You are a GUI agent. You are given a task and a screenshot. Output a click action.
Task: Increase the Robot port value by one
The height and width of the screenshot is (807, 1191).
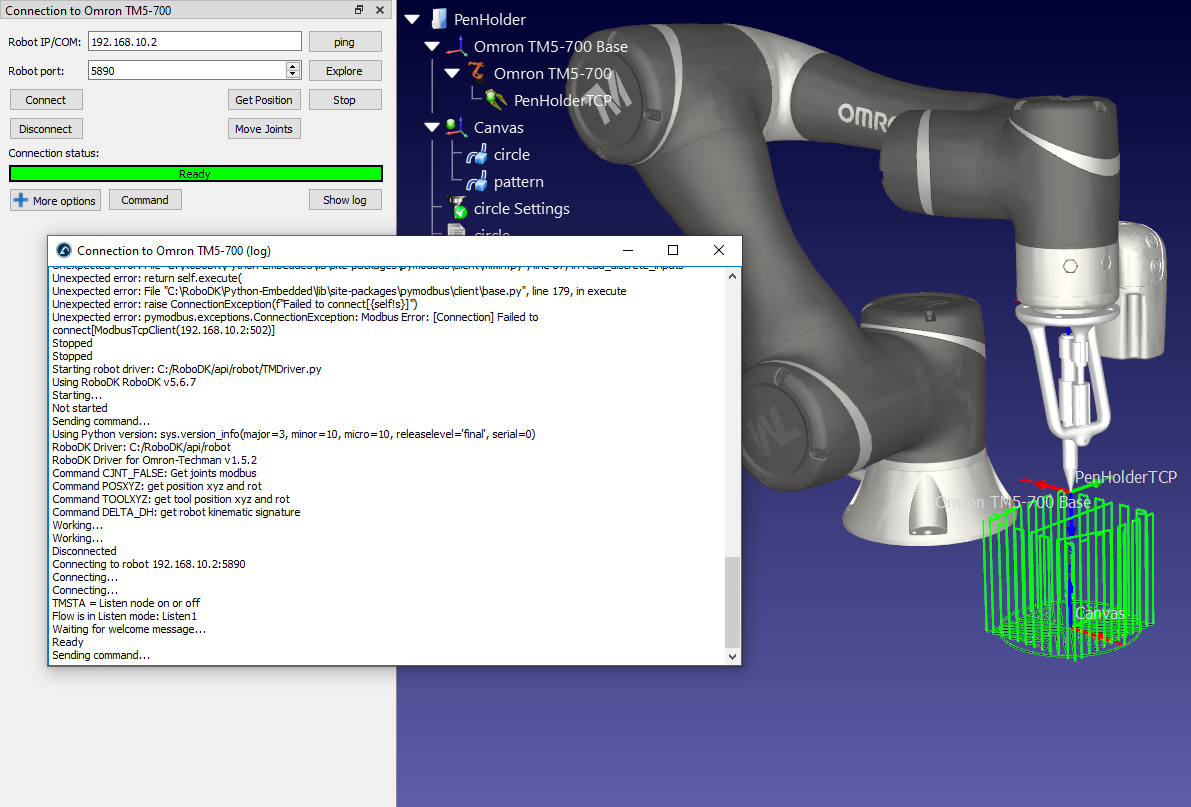pos(293,66)
